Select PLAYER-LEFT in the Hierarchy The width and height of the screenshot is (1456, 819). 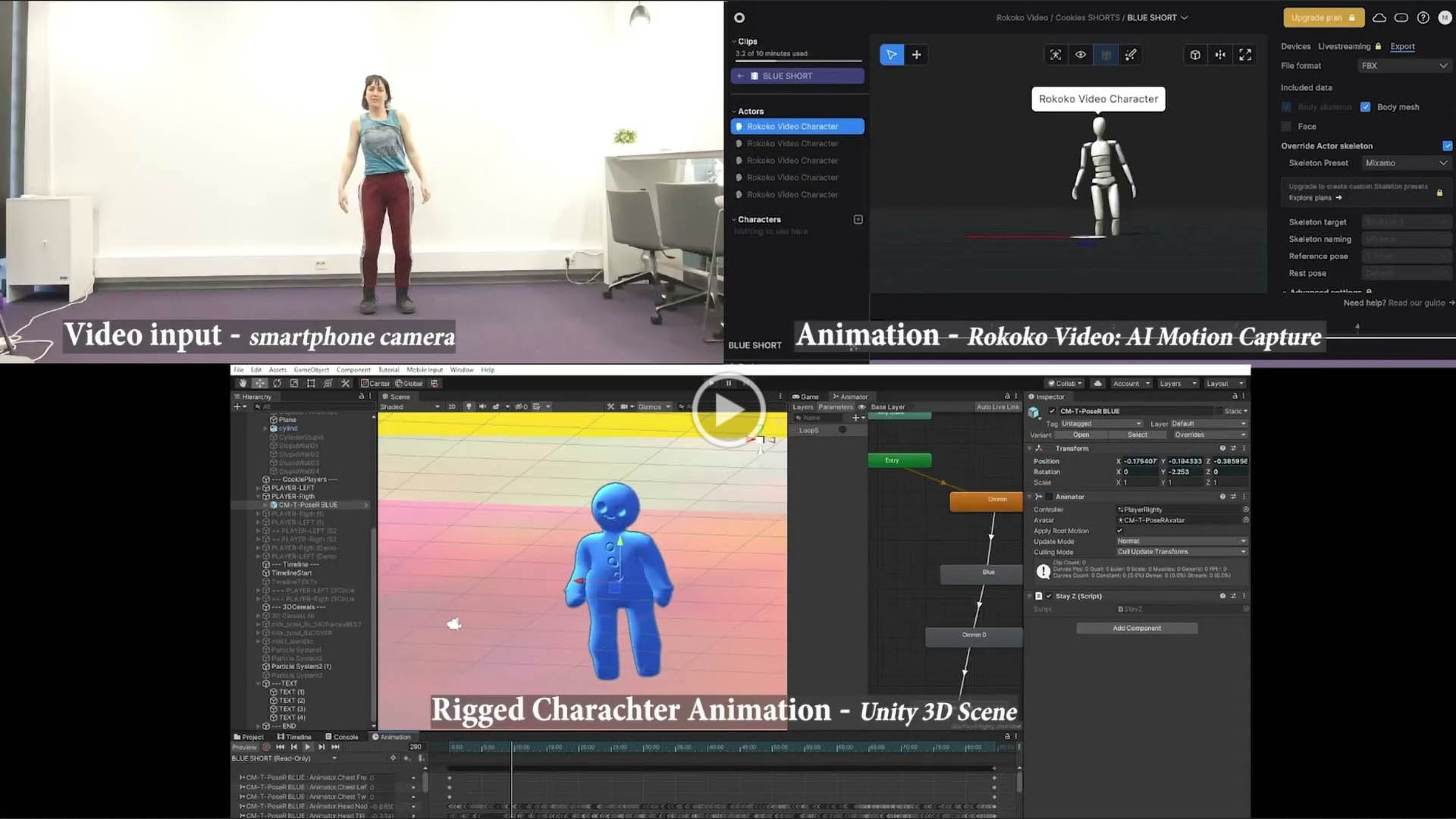pyautogui.click(x=293, y=488)
